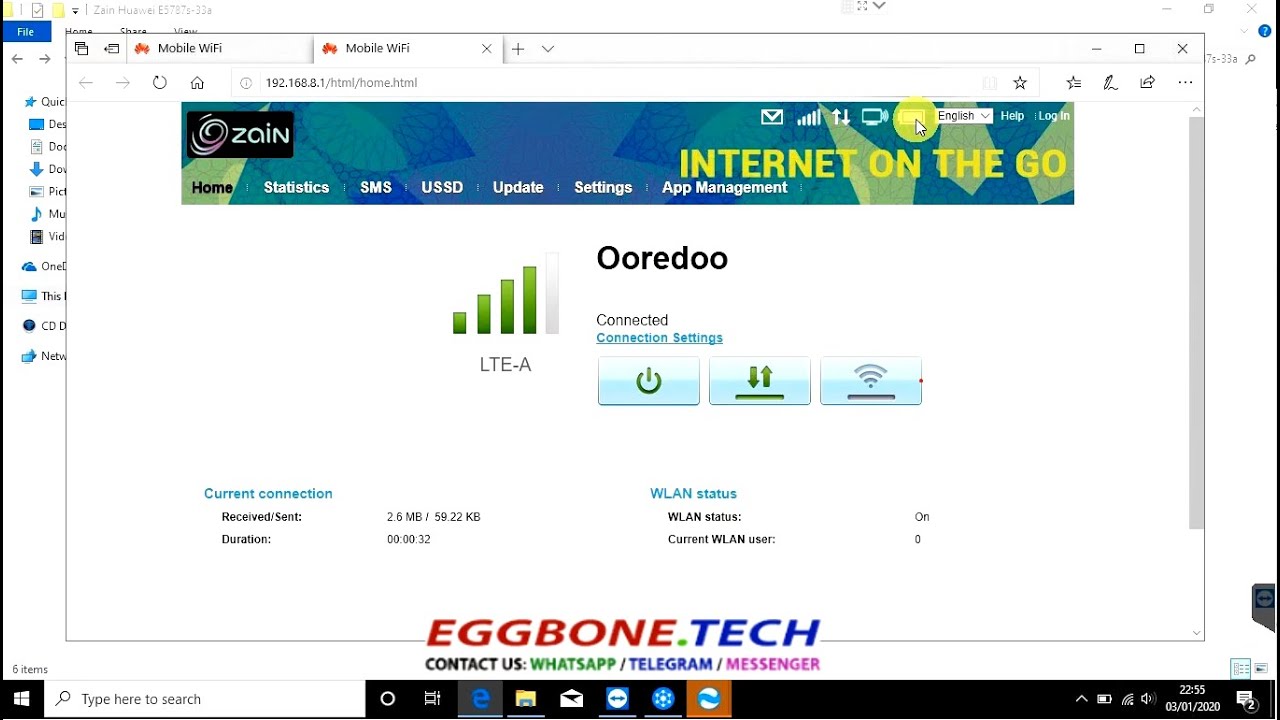Viewport: 1280px width, 720px height.
Task: Click the add notes pen icon
Action: (1110, 83)
